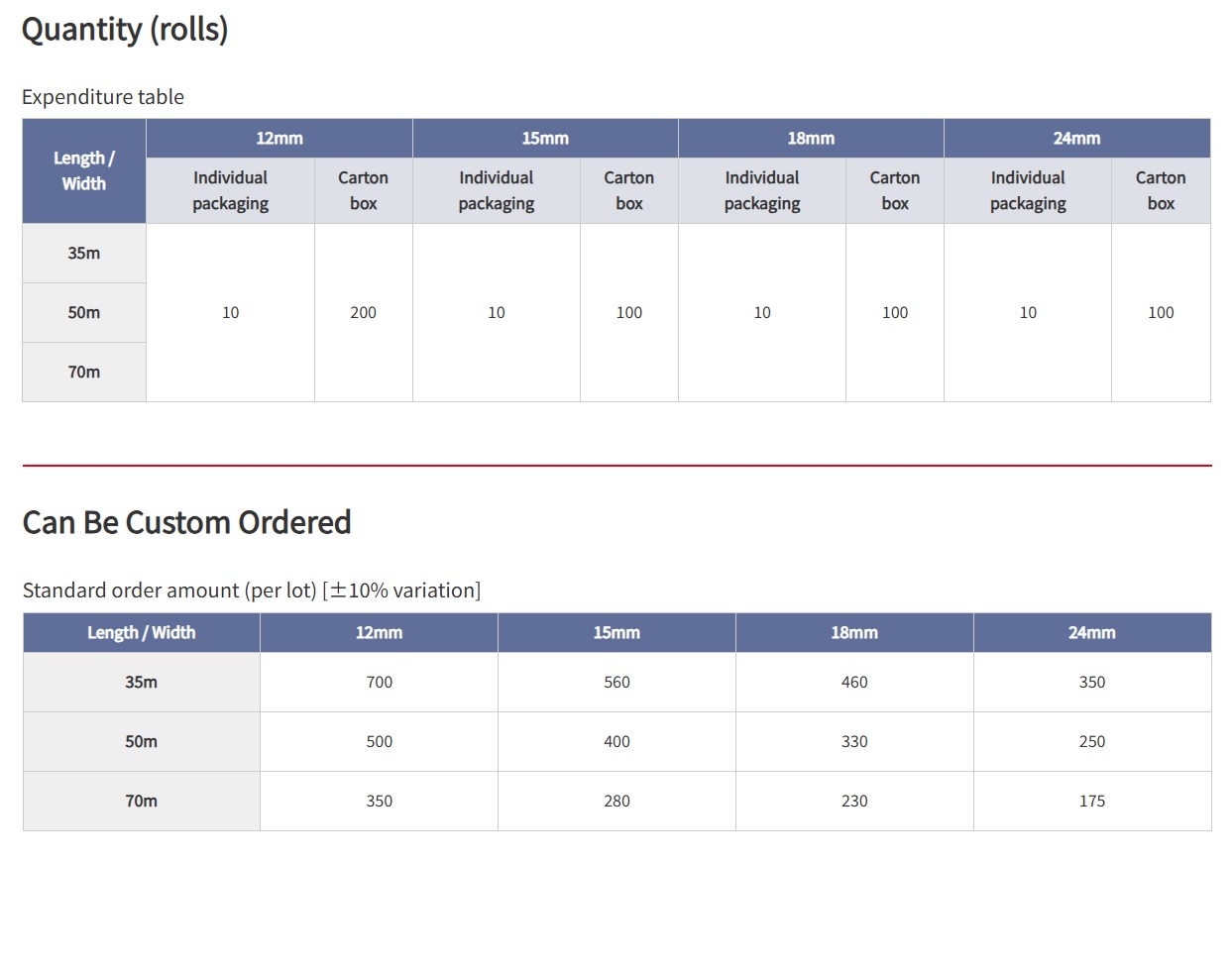Image resolution: width=1232 pixels, height=968 pixels.
Task: Click the 70m row label in the Expenditure table
Action: coord(84,373)
